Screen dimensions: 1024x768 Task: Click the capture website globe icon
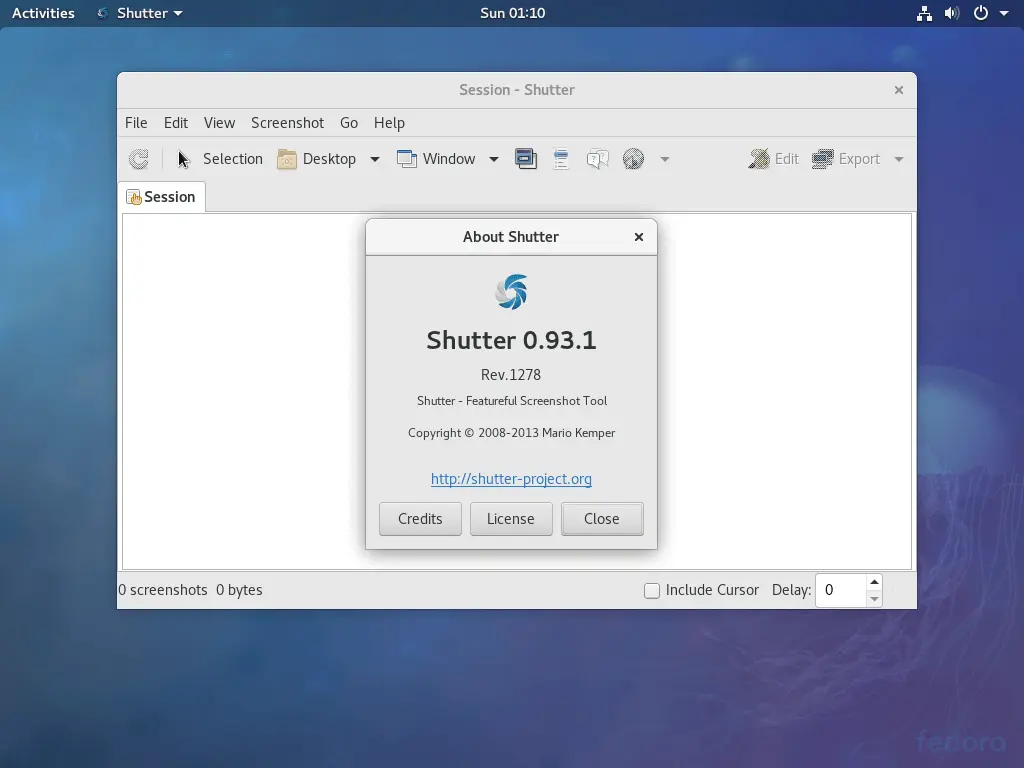(633, 159)
